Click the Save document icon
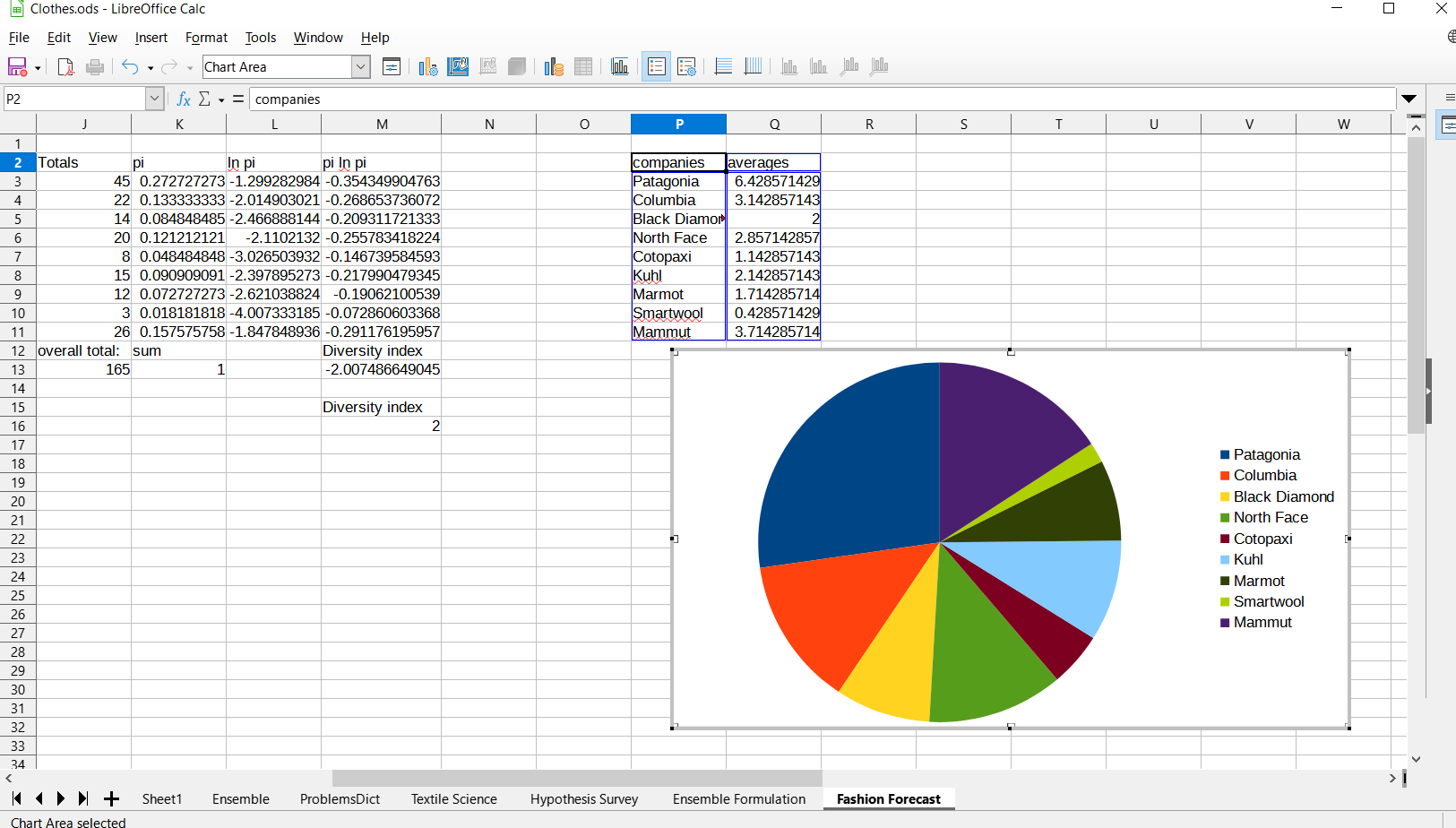The height and width of the screenshot is (828, 1456). (17, 67)
